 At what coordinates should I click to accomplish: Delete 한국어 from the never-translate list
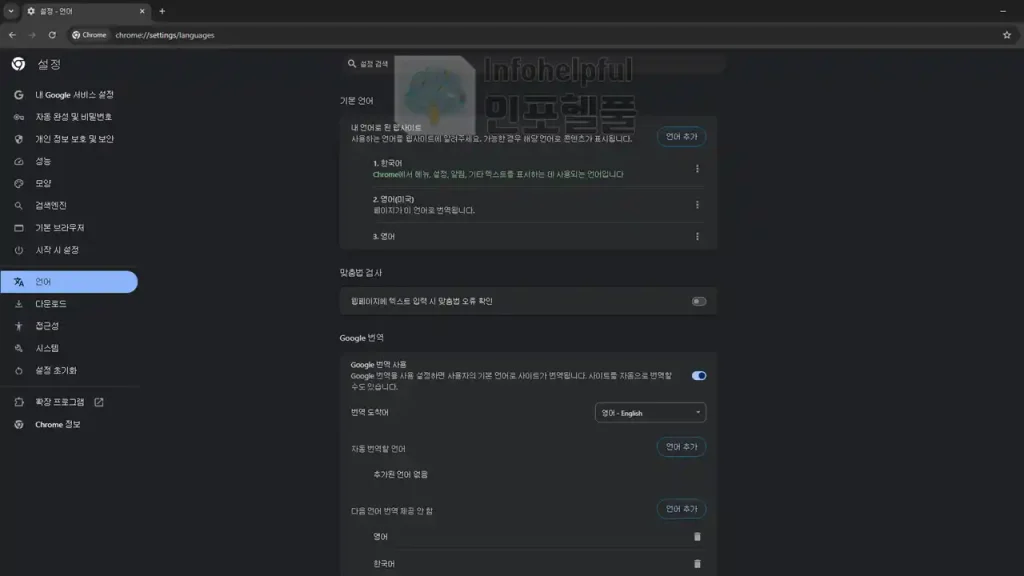tap(697, 564)
